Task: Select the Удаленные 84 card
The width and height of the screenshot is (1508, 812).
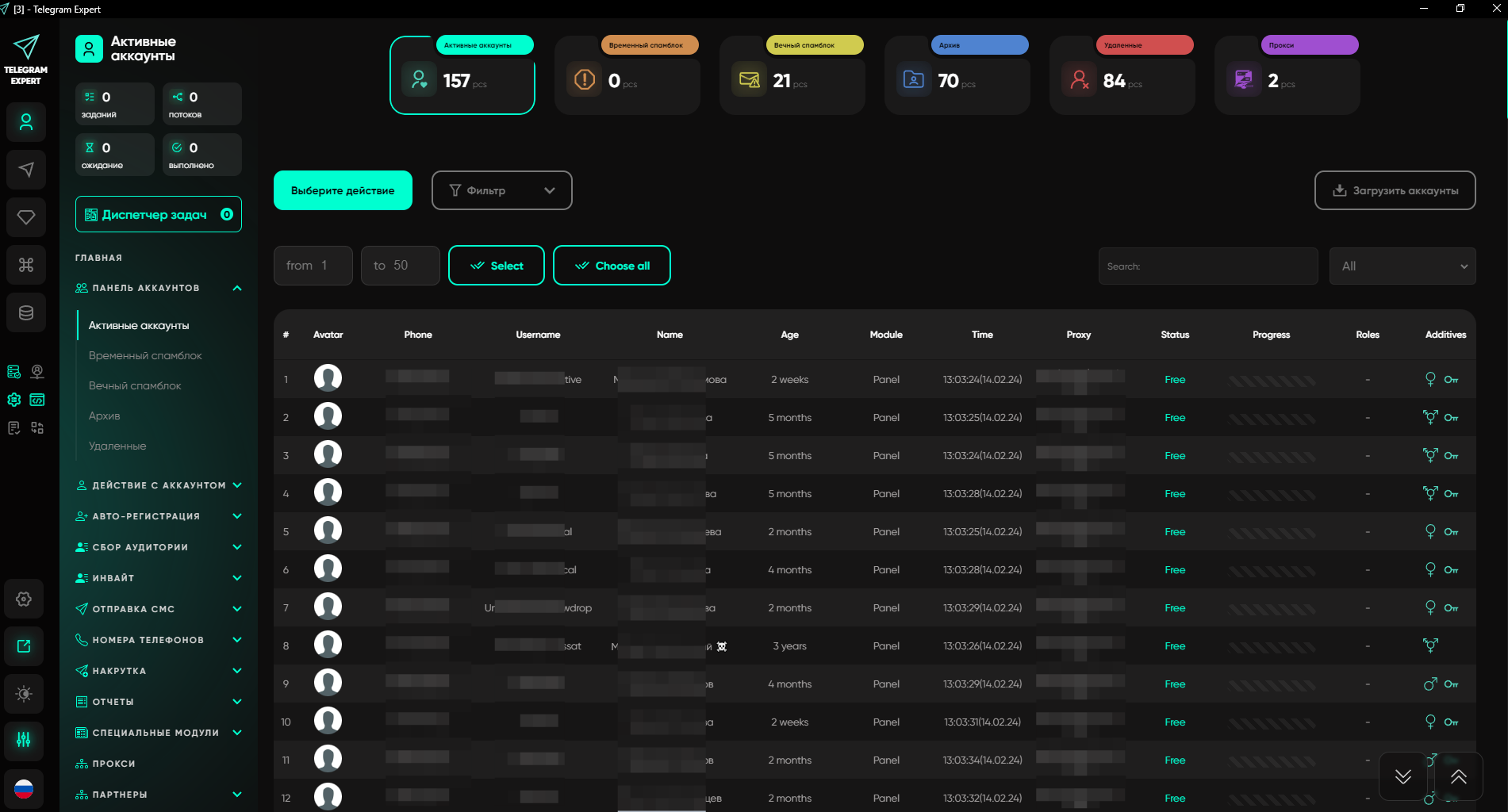Action: 1122,75
